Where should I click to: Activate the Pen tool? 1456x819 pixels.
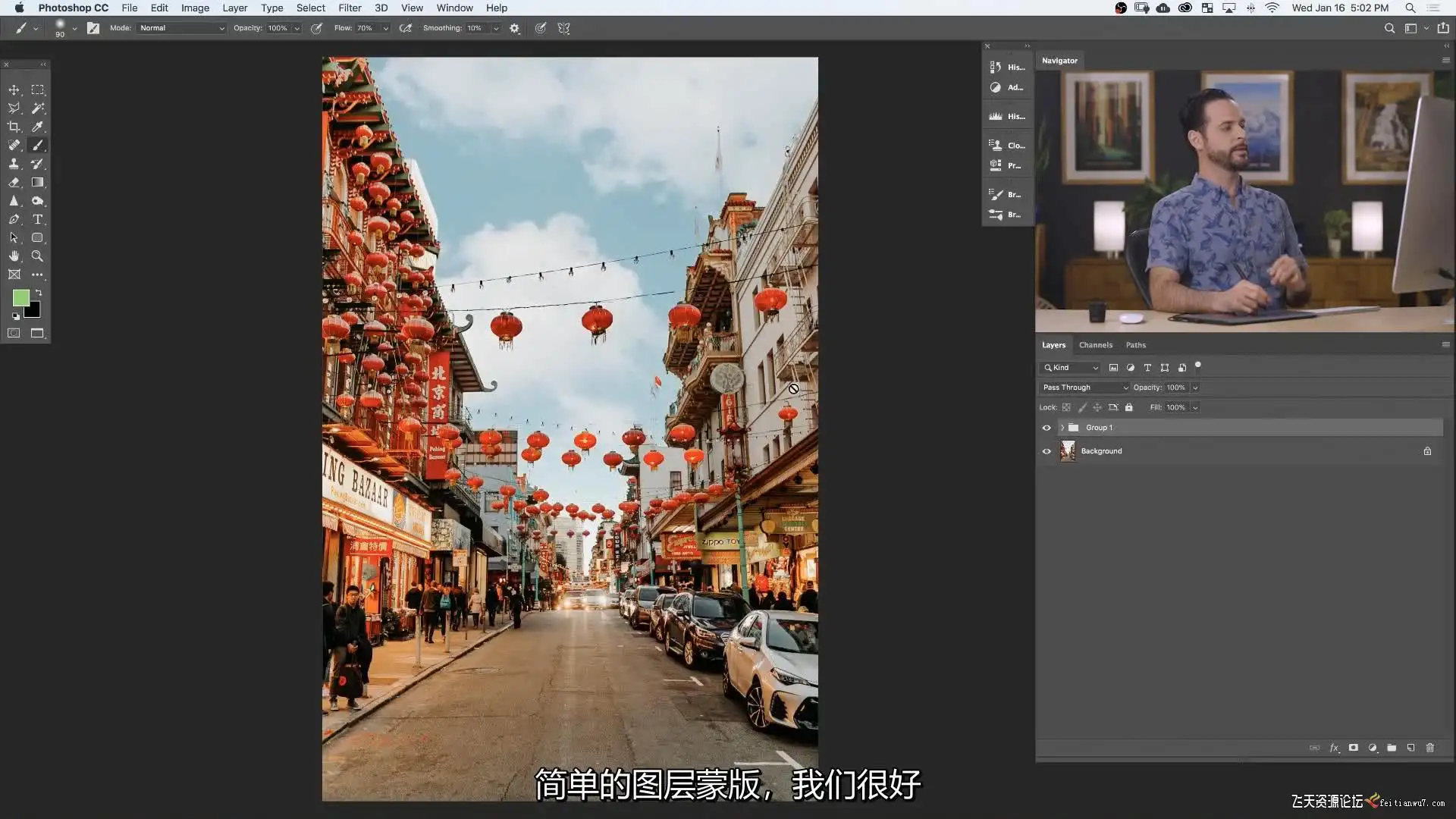click(x=14, y=219)
